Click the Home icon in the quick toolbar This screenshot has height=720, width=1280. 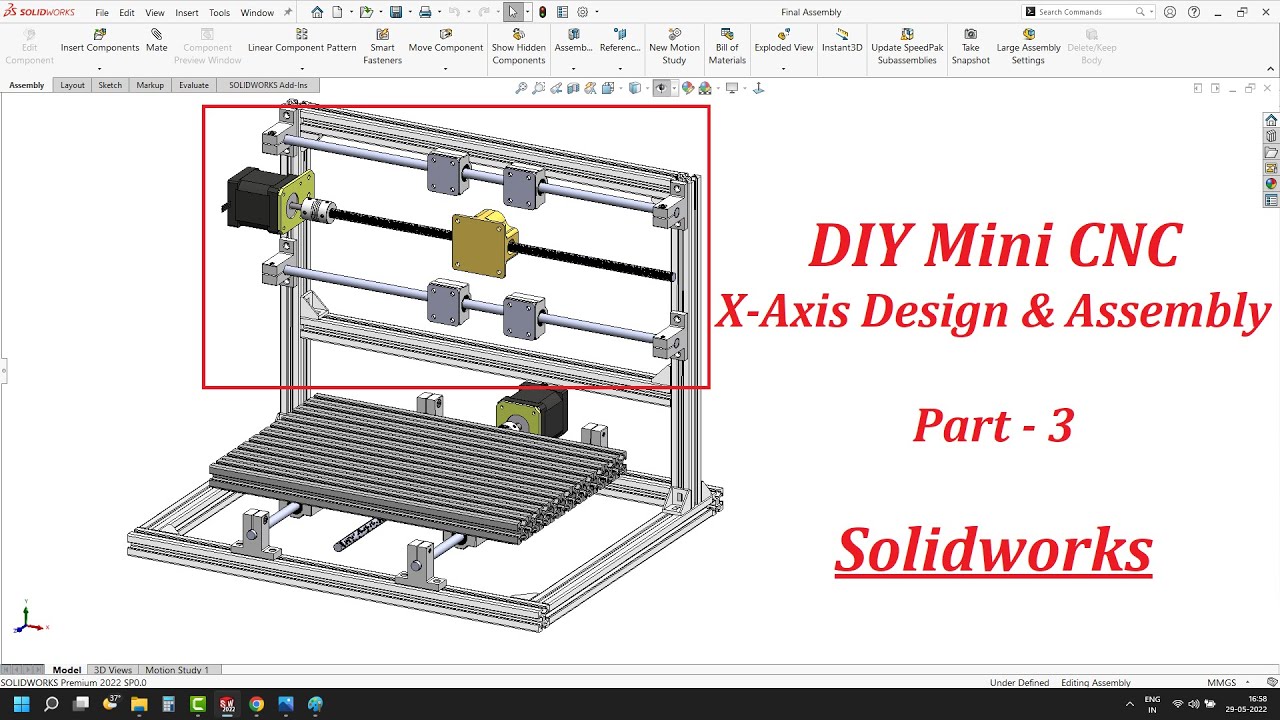[x=317, y=12]
